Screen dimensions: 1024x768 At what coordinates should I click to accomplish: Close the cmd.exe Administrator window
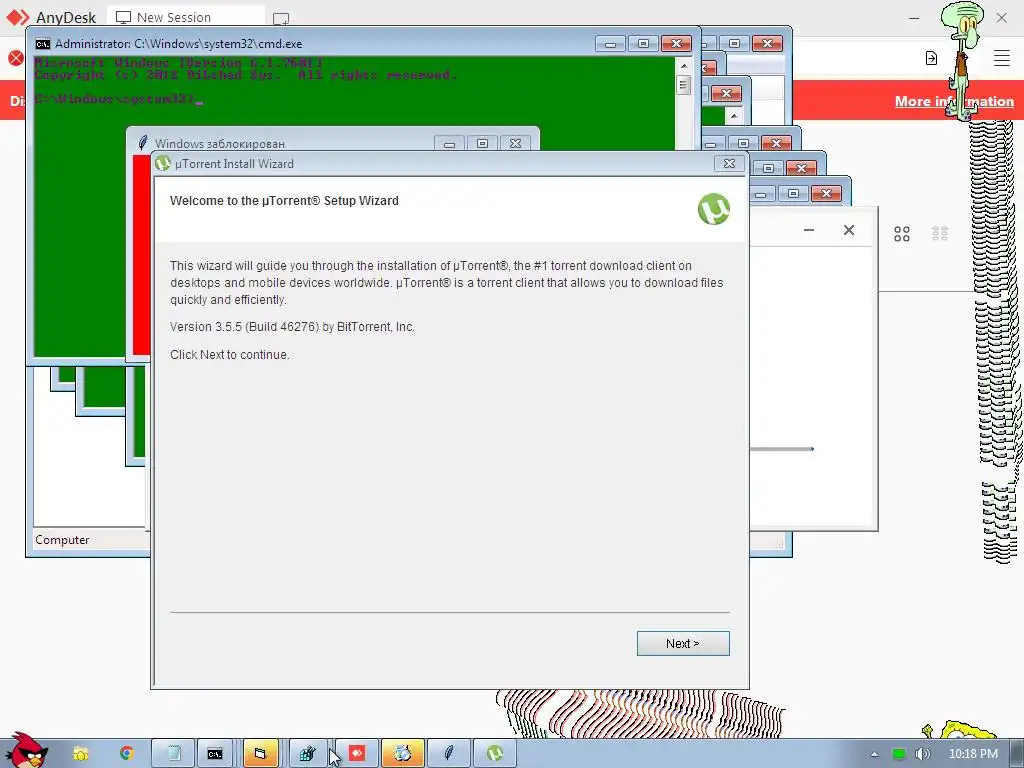pyautogui.click(x=677, y=44)
